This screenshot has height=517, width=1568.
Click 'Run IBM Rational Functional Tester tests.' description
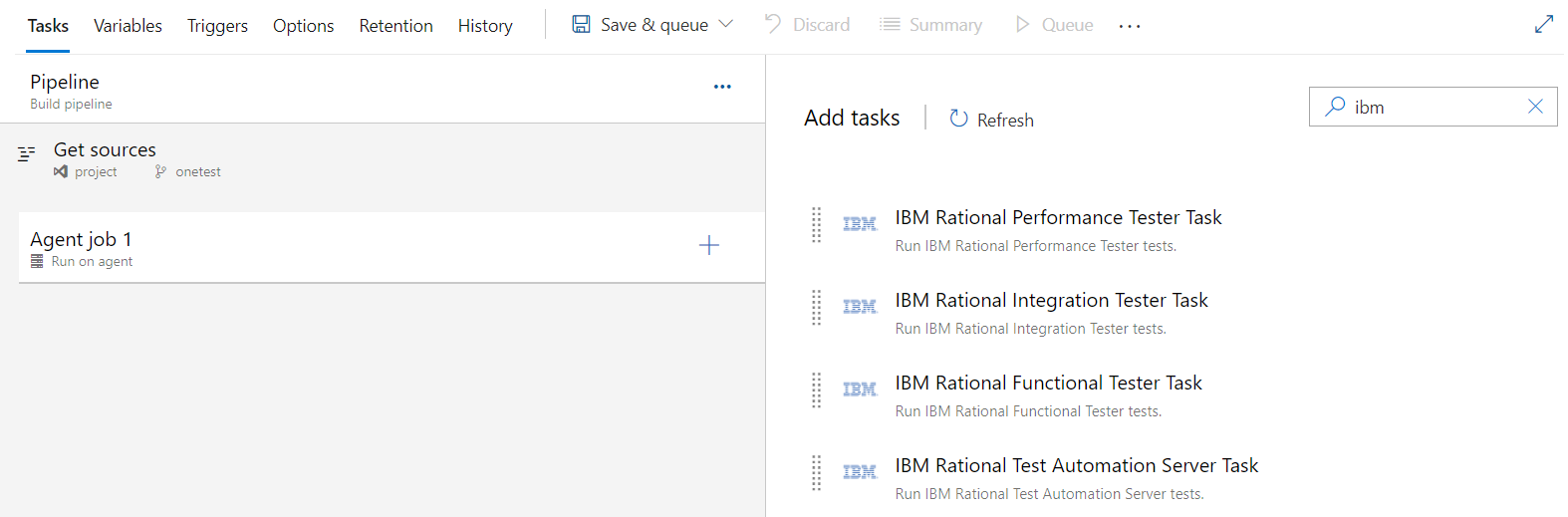coord(1028,411)
